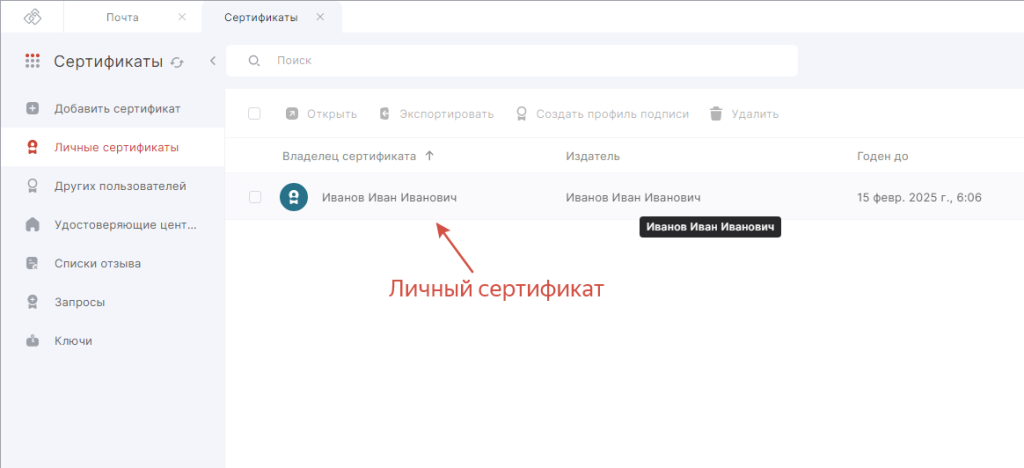Click the Экспортировать button label
Viewport: 1024px width, 468px height.
point(447,114)
